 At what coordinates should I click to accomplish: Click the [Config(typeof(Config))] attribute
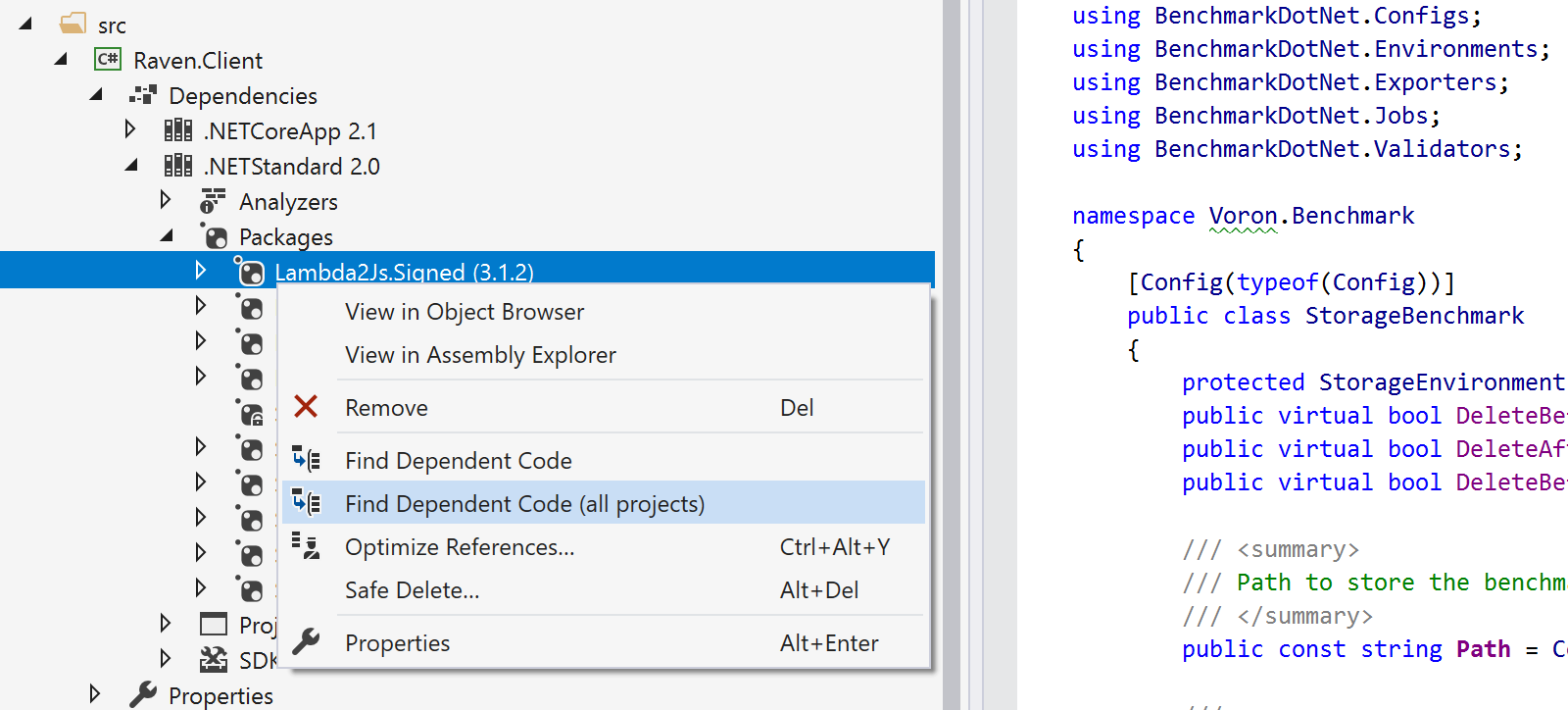(x=1292, y=282)
